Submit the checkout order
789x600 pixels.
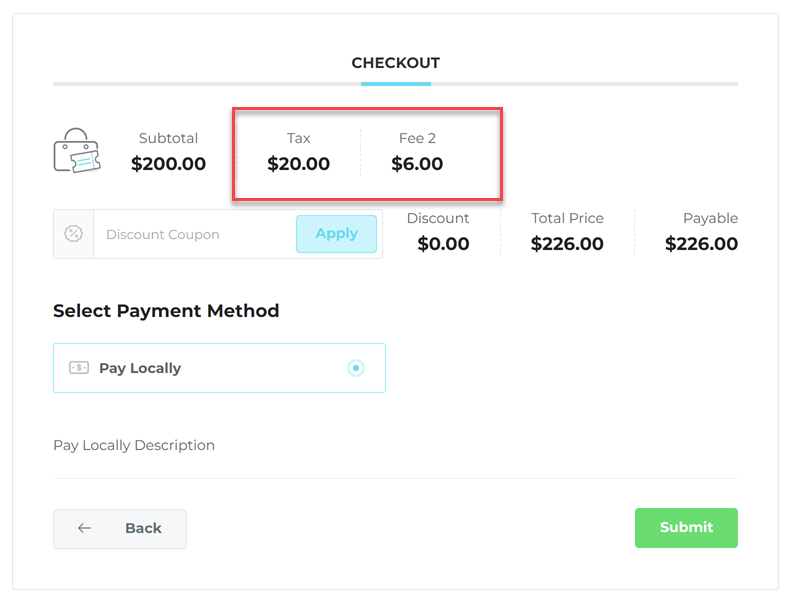[x=686, y=528]
